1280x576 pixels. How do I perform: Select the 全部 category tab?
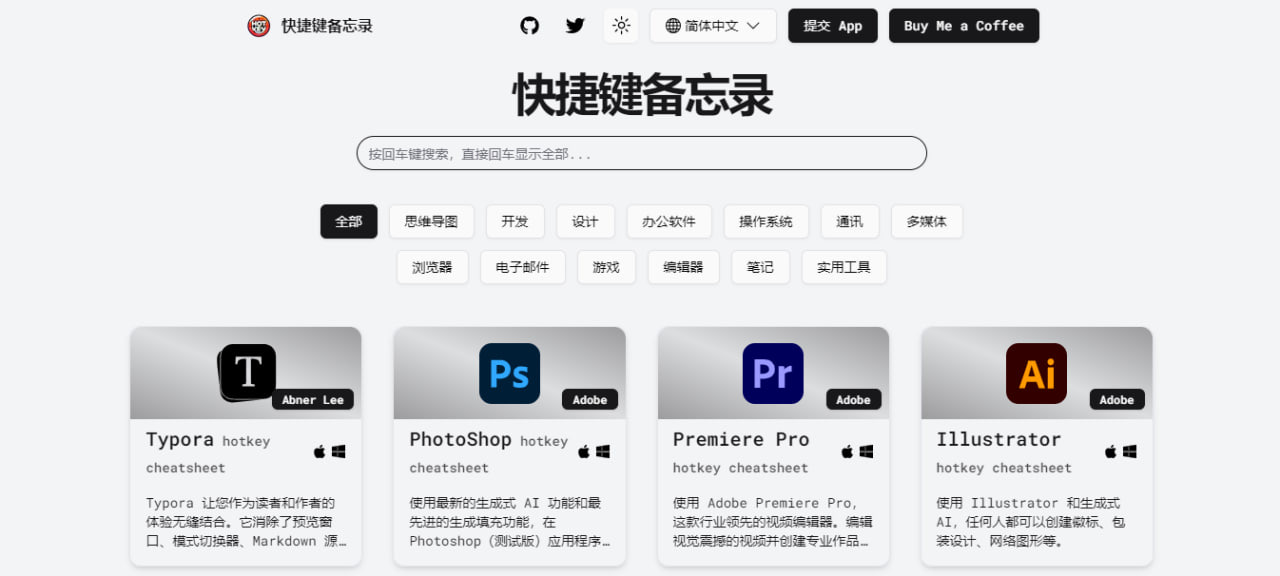(x=349, y=221)
